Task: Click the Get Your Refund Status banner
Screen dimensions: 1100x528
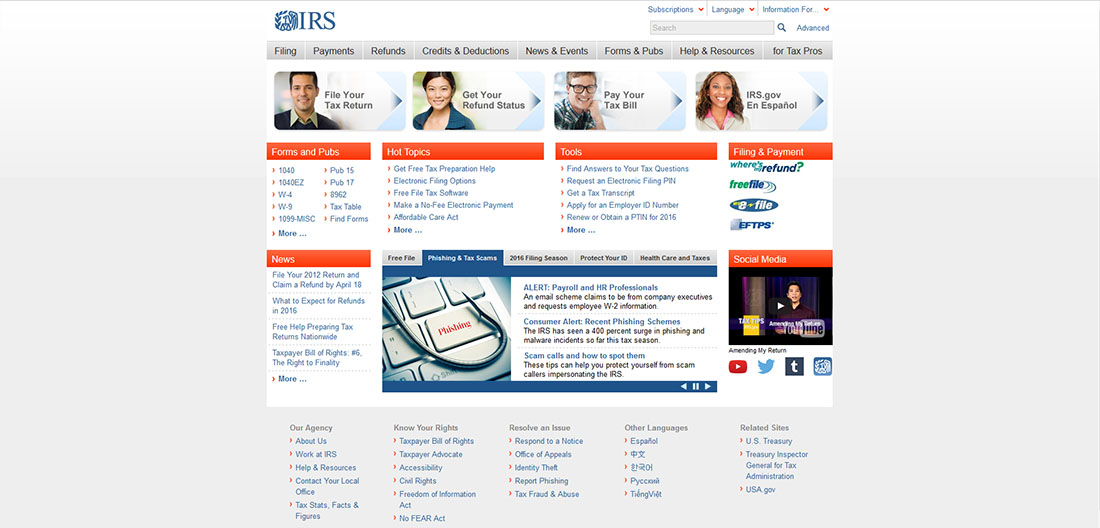Action: click(x=478, y=100)
